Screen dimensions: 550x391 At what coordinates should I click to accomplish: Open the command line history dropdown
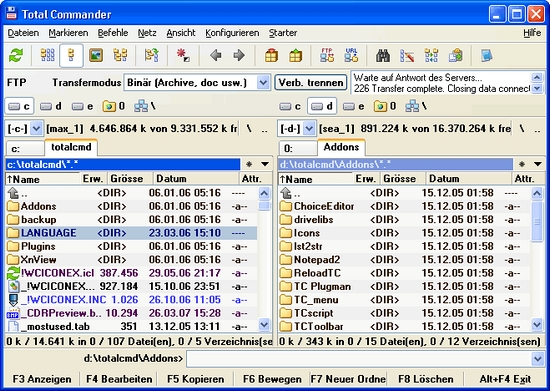coord(538,359)
